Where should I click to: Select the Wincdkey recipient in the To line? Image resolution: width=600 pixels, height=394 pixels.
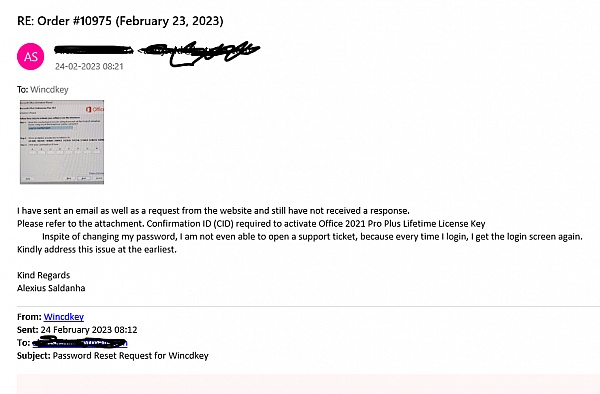[x=49, y=90]
